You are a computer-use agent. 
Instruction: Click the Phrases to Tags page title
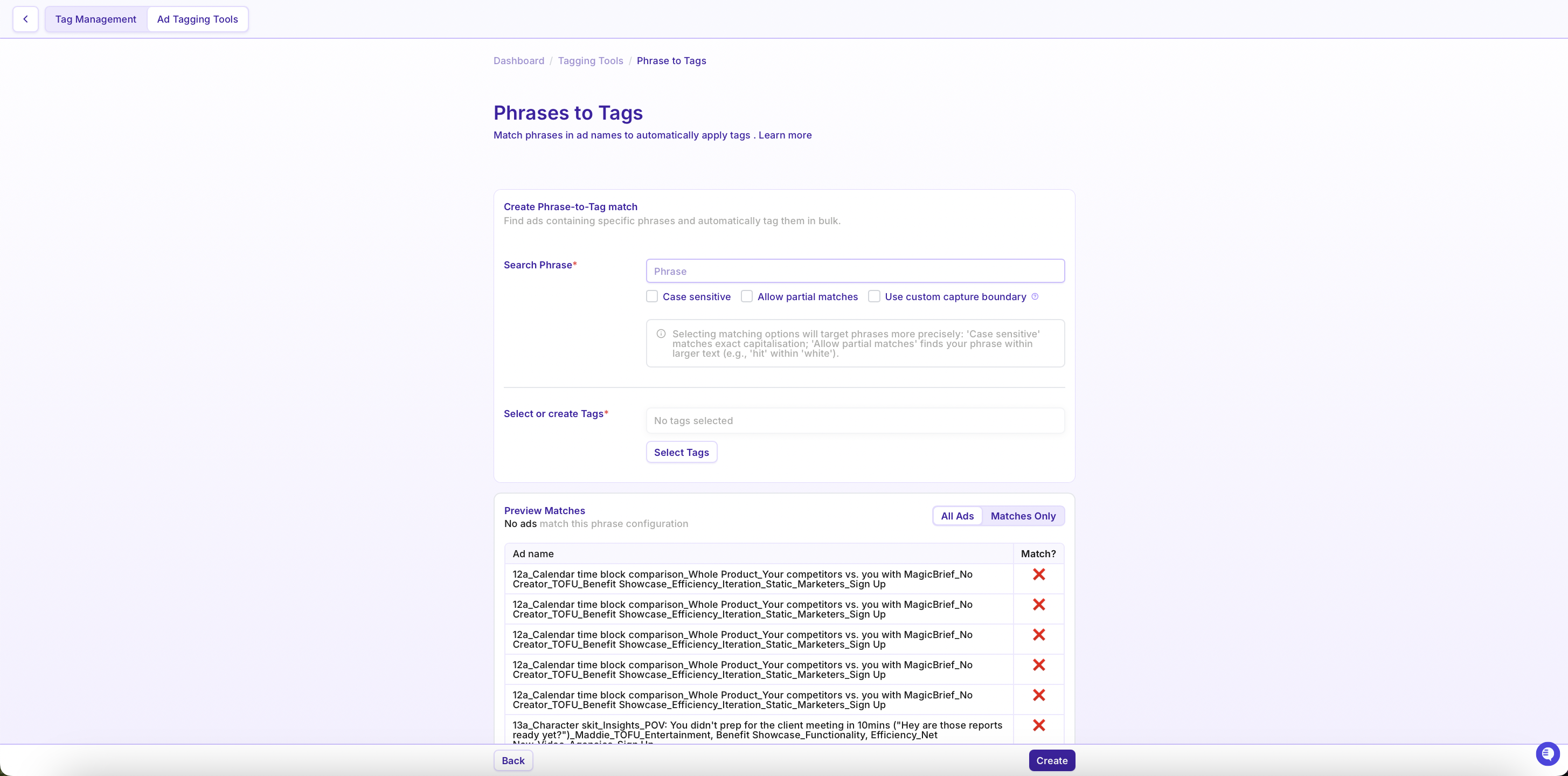tap(568, 113)
